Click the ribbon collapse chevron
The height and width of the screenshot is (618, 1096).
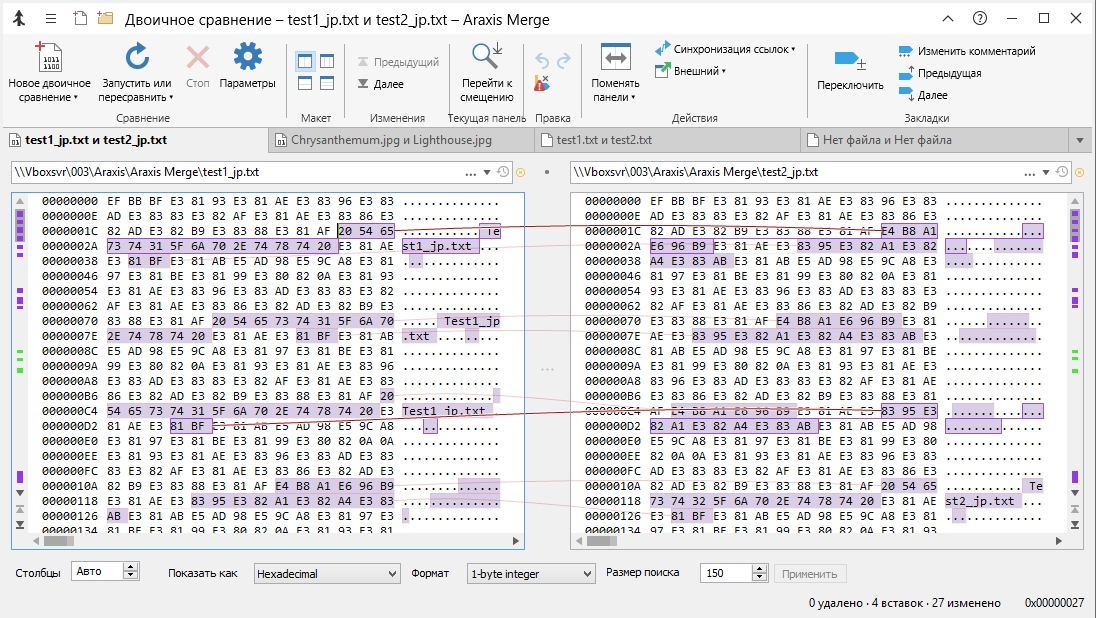948,19
